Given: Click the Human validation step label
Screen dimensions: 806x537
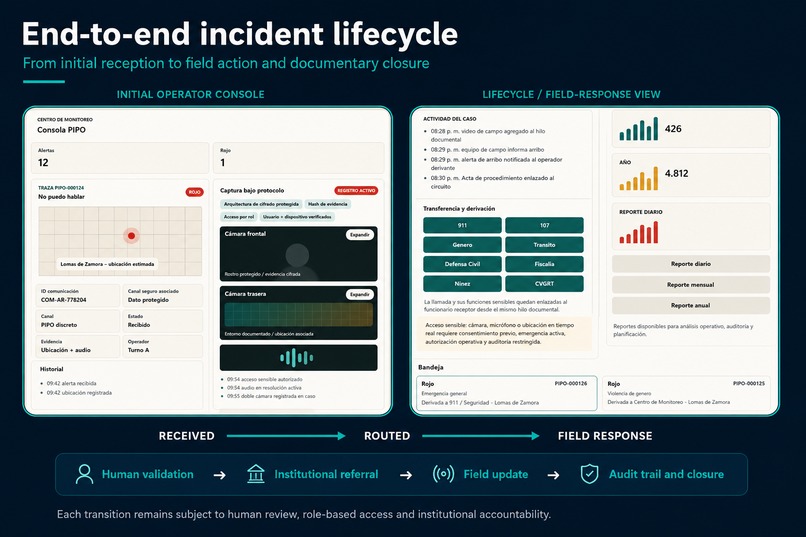Looking at the screenshot, I should click(148, 474).
